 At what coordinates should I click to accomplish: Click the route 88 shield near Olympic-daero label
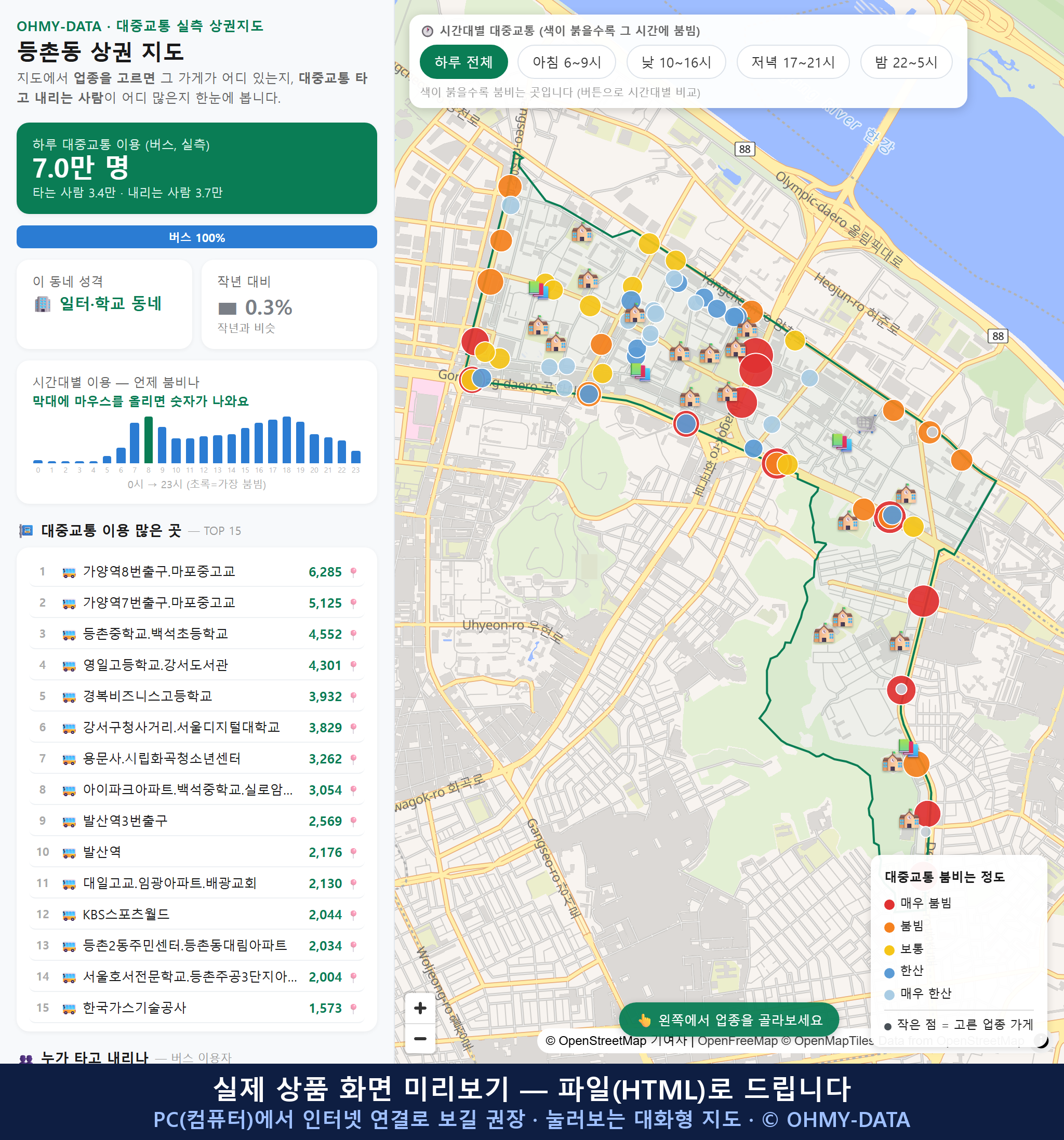point(744,149)
